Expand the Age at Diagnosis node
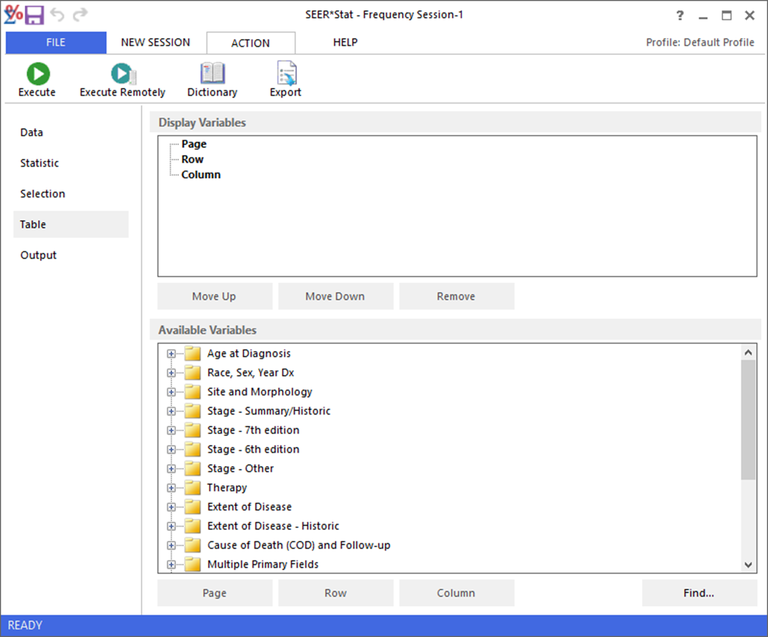Viewport: 768px width, 637px height. [x=171, y=354]
